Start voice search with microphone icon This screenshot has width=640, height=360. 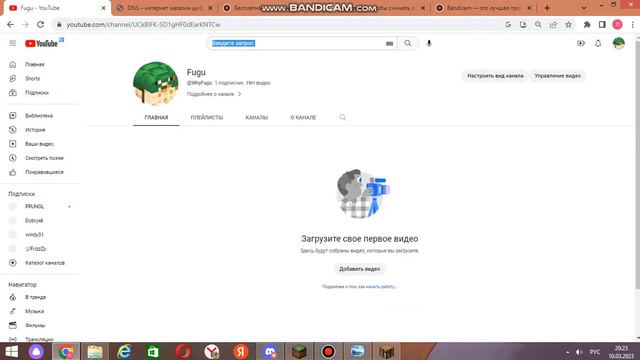click(429, 43)
